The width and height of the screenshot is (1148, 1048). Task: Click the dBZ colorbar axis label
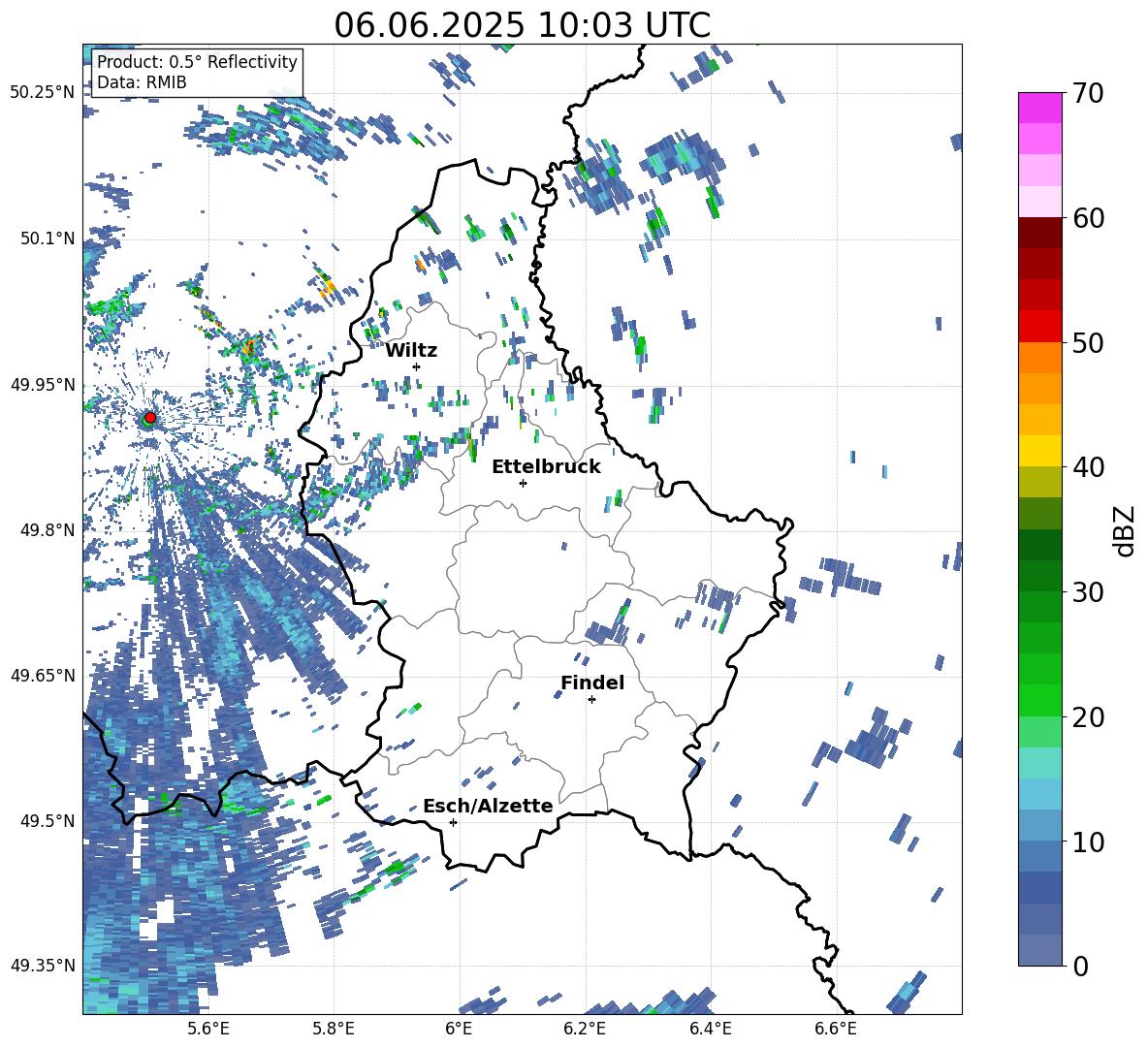pyautogui.click(x=1124, y=530)
